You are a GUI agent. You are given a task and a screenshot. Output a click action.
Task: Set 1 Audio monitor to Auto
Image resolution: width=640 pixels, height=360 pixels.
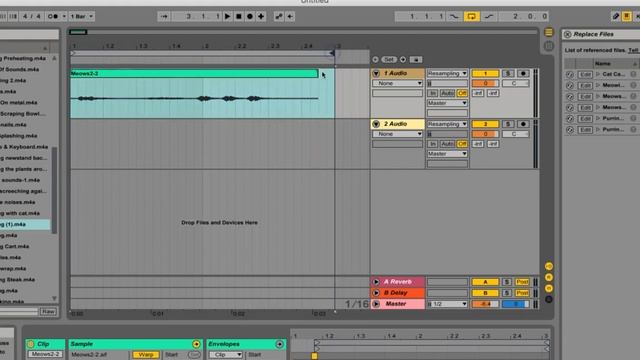click(x=447, y=93)
